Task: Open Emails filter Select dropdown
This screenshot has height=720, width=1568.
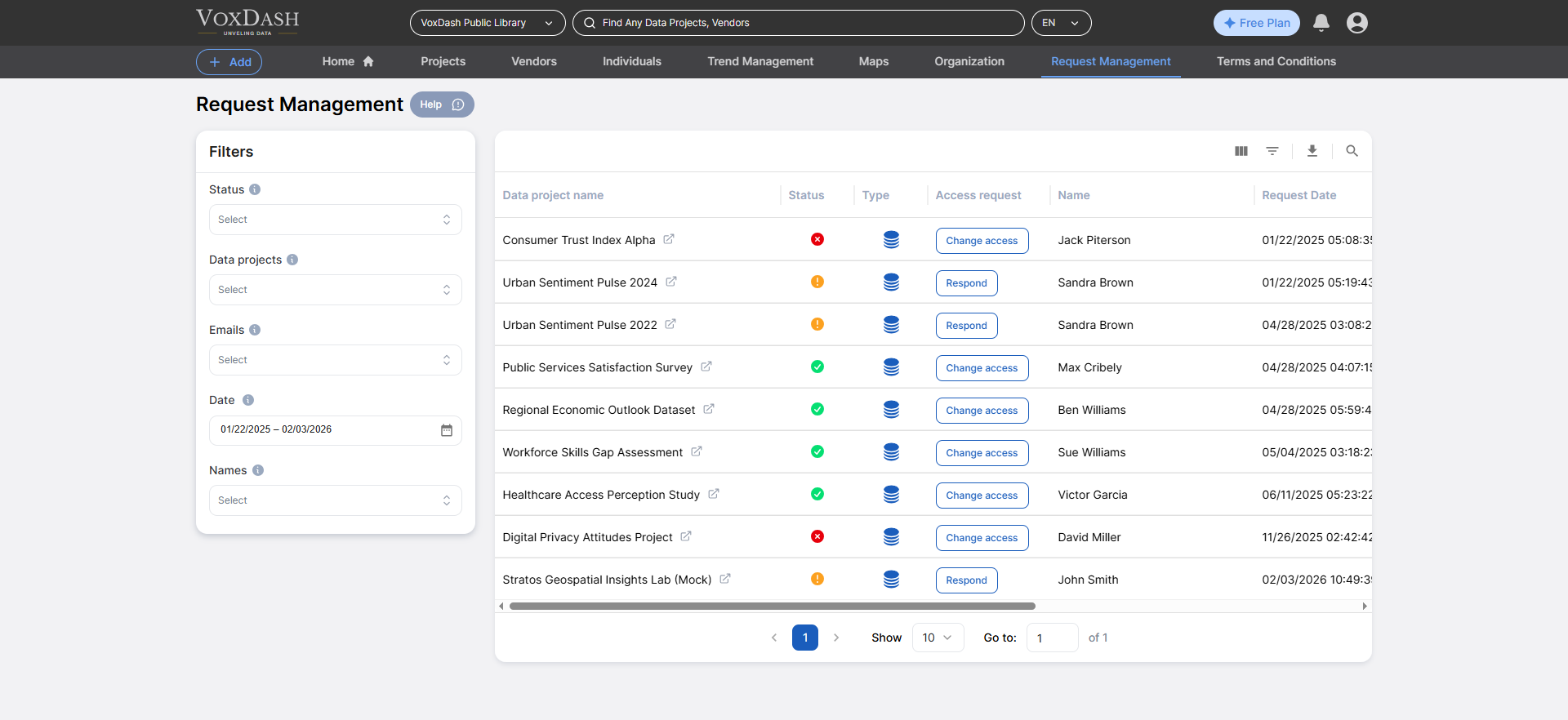Action: click(336, 360)
